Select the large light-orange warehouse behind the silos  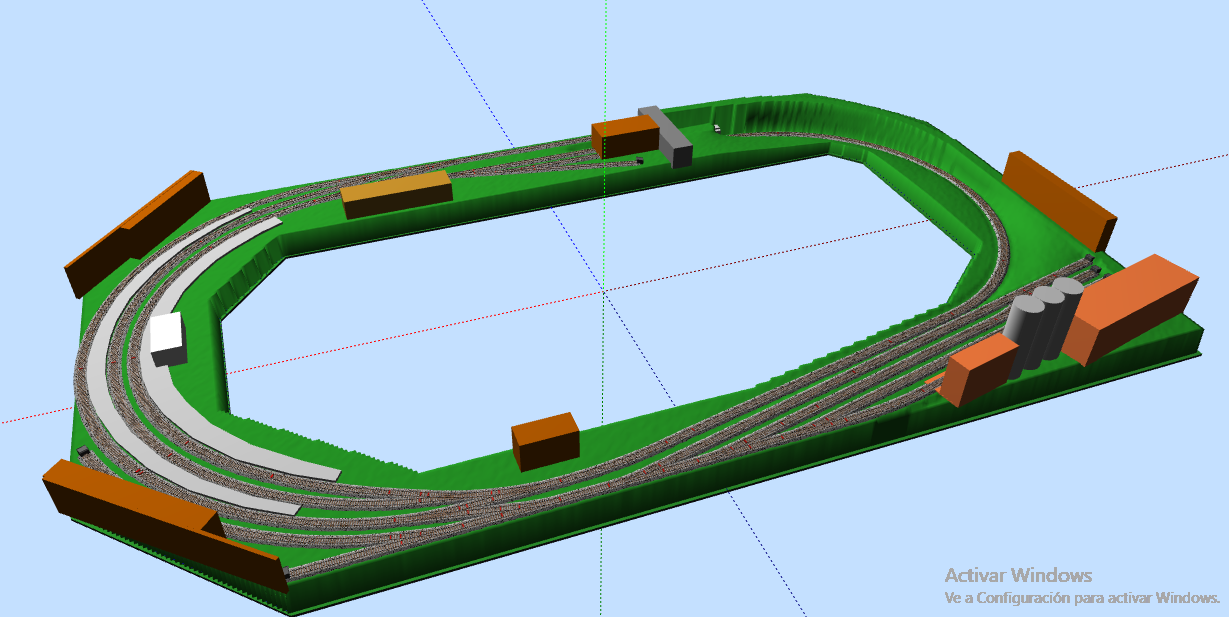point(1130,307)
